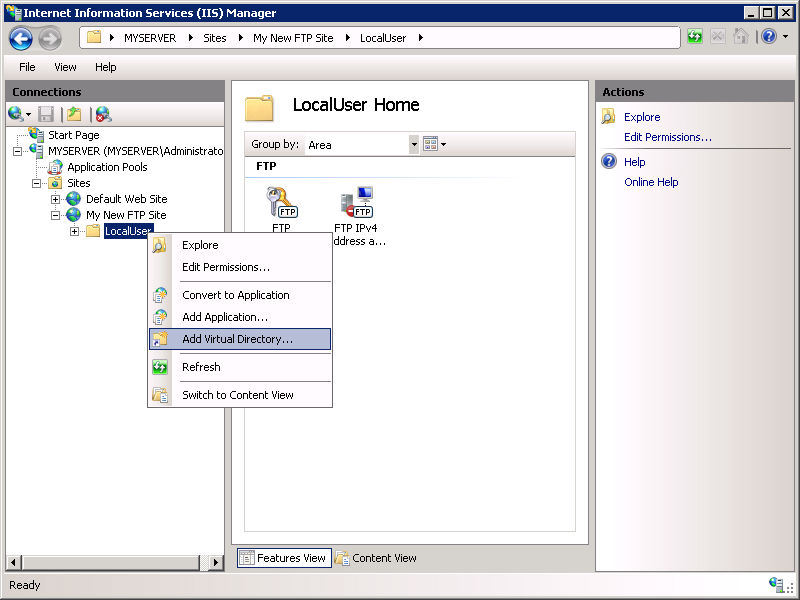Click the Up One Level folder icon

click(74, 114)
